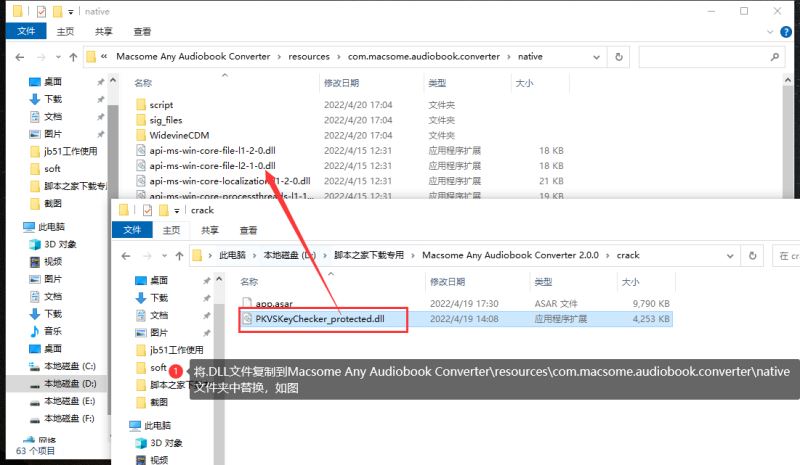Open 3D 对象 in native sidebar

tap(60, 244)
